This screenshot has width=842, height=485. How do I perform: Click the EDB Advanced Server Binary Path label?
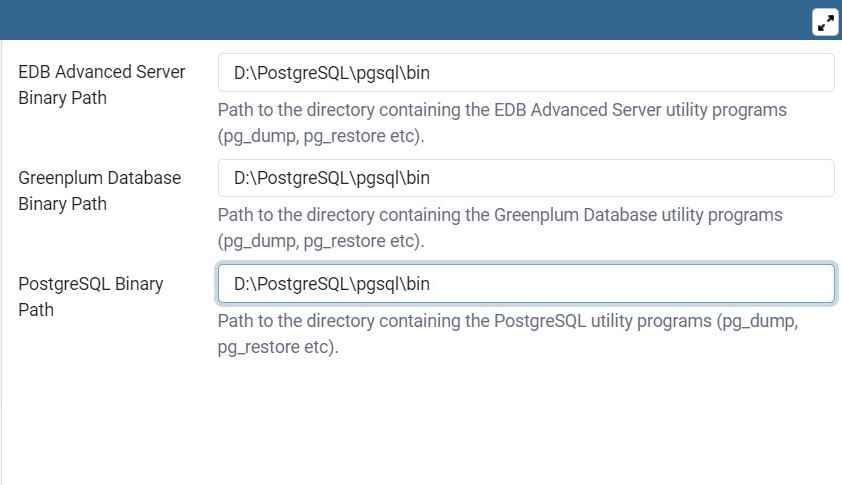[101, 85]
